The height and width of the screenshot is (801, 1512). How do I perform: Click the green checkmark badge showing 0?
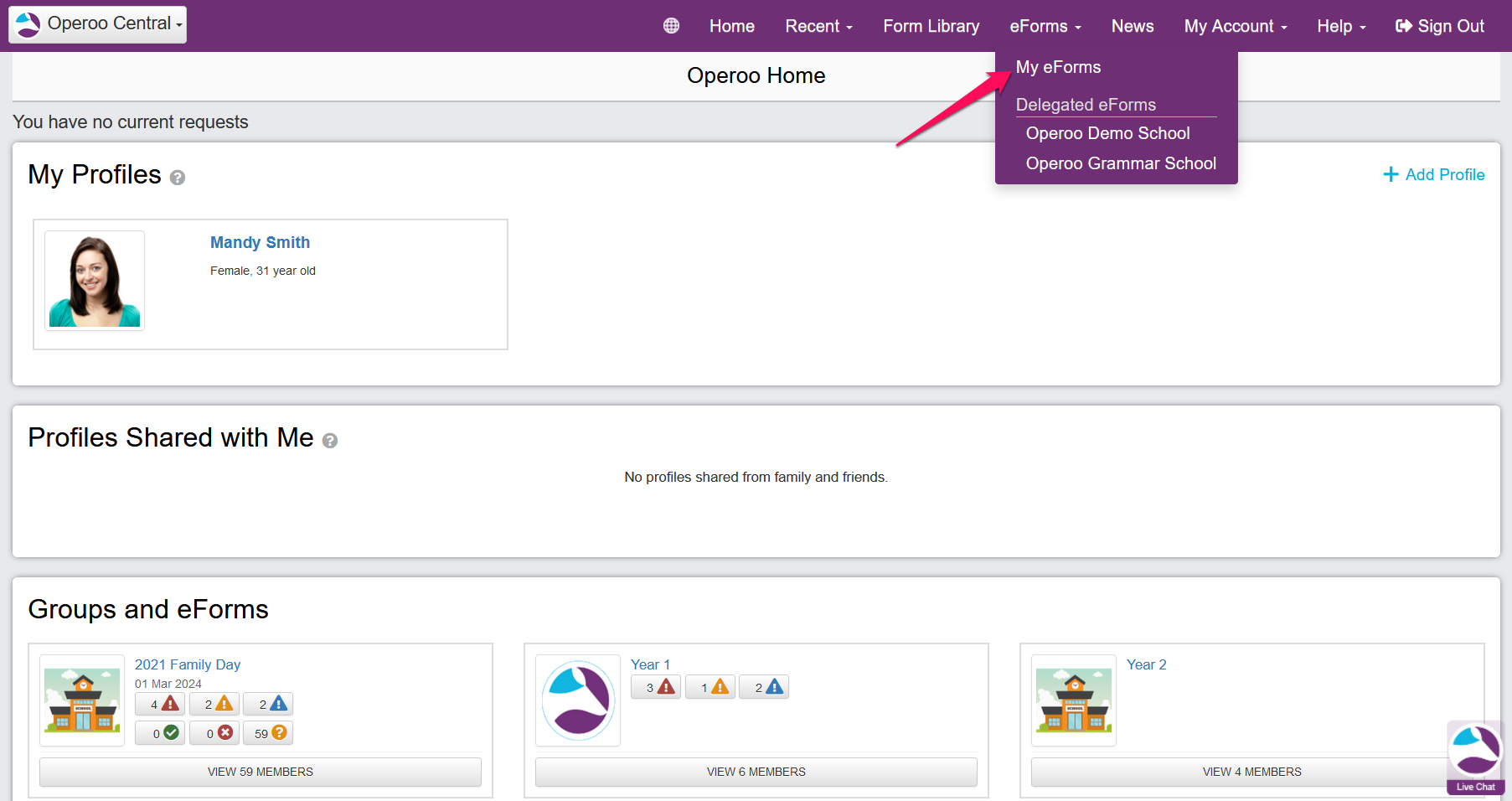160,733
